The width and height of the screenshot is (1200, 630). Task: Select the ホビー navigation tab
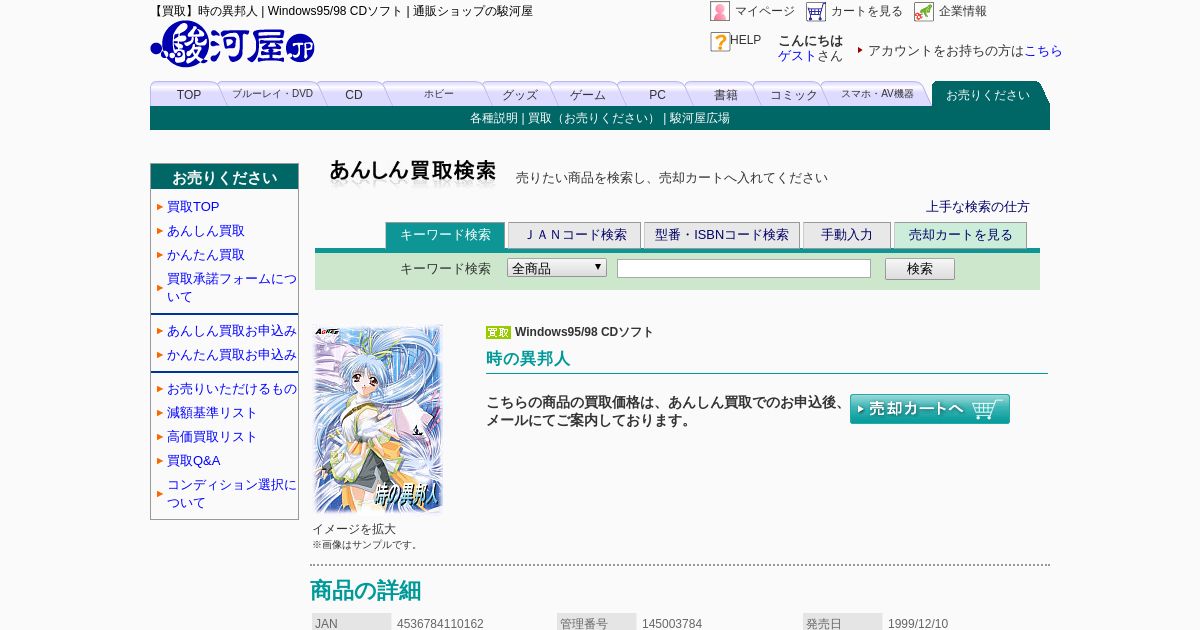click(438, 94)
